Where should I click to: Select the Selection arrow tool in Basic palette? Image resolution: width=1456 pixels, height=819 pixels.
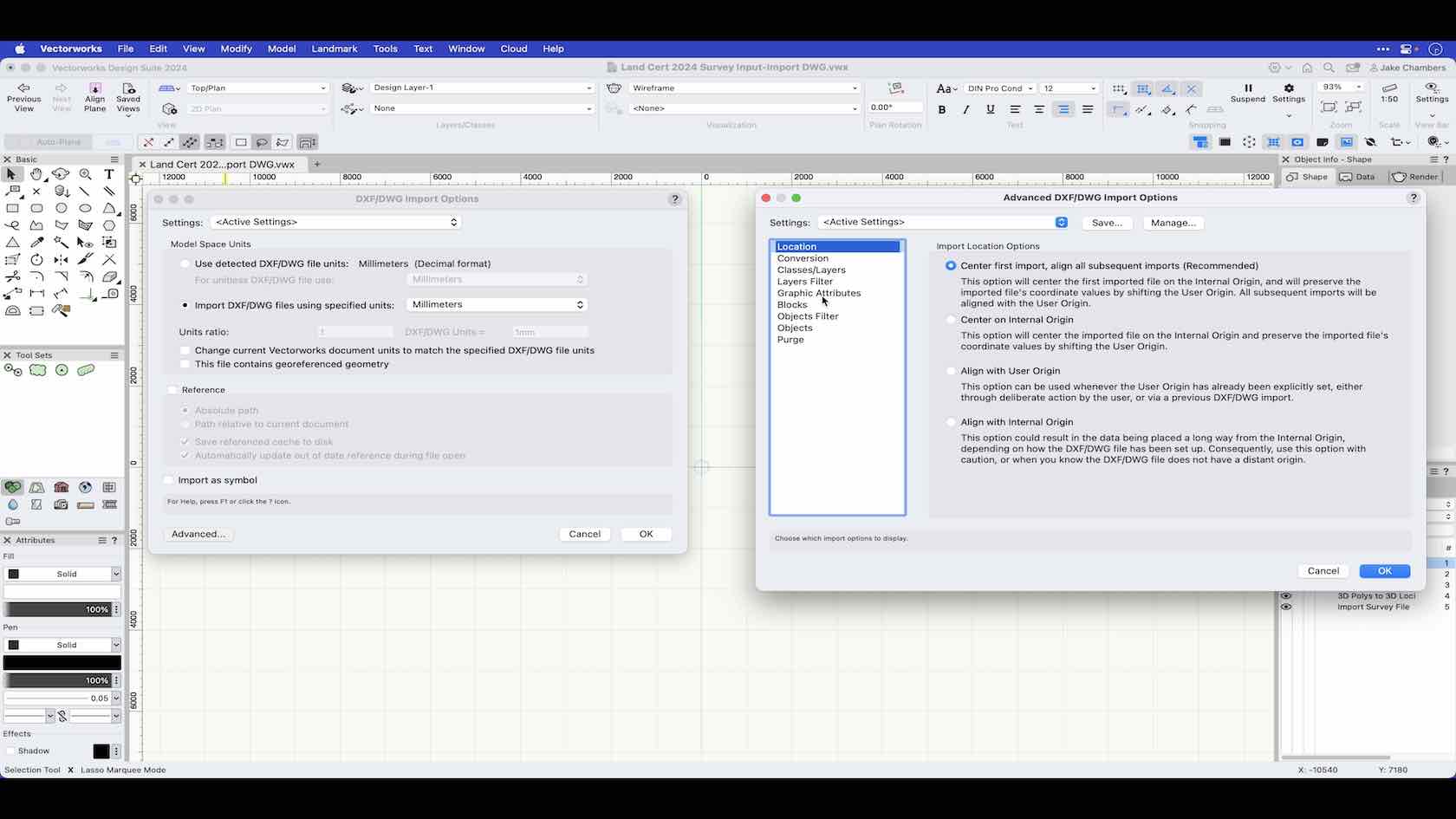12,174
